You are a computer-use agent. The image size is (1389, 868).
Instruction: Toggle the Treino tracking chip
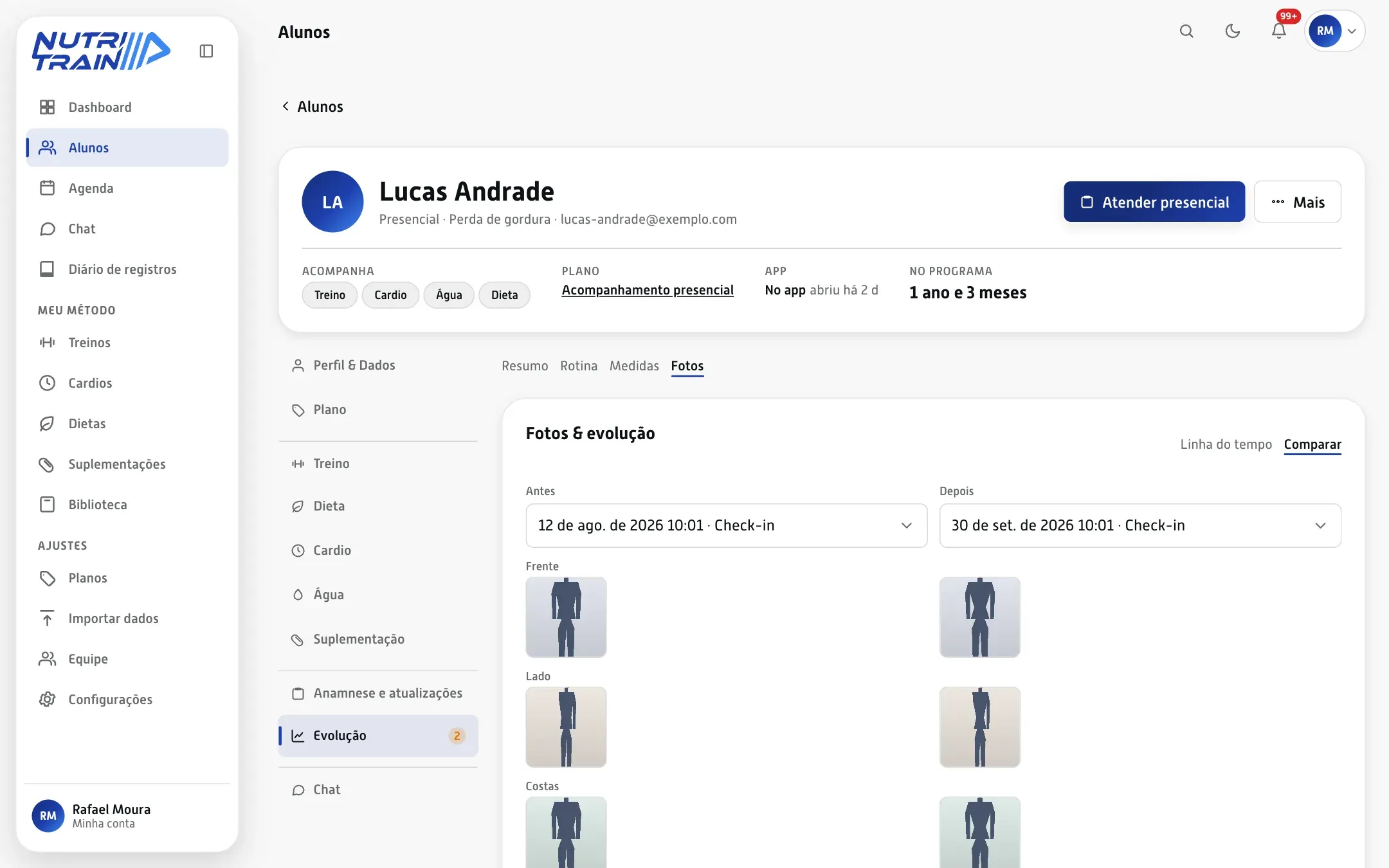click(330, 294)
